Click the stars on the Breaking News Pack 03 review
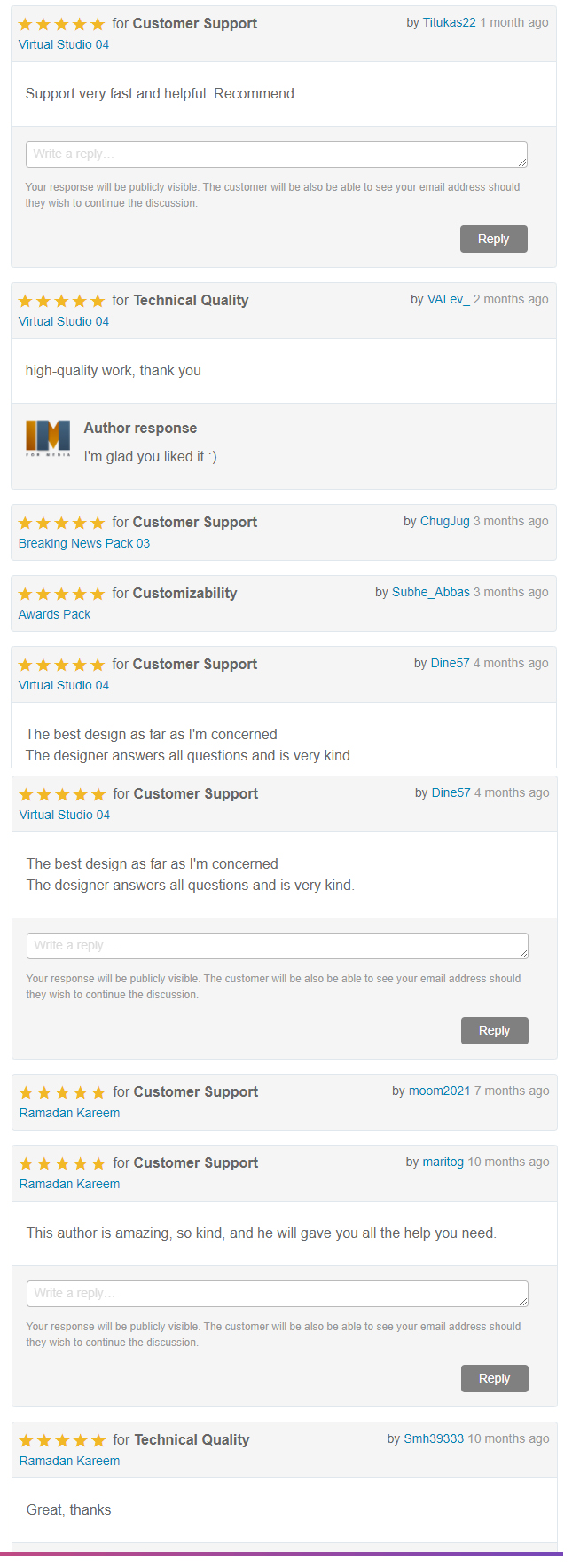Viewport: 572px width, 1568px height. (x=61, y=523)
